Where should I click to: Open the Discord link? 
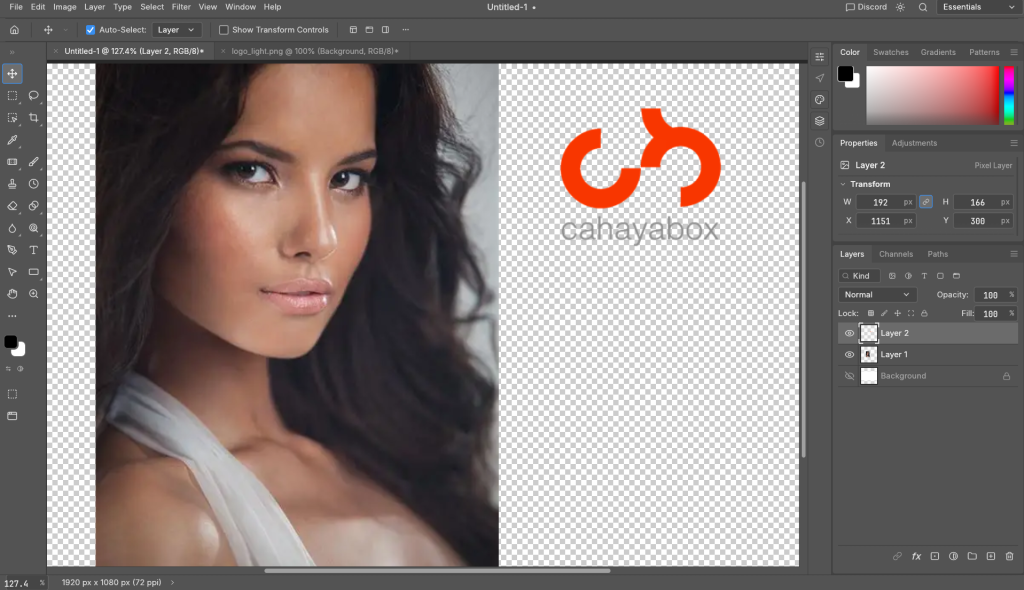tap(866, 7)
